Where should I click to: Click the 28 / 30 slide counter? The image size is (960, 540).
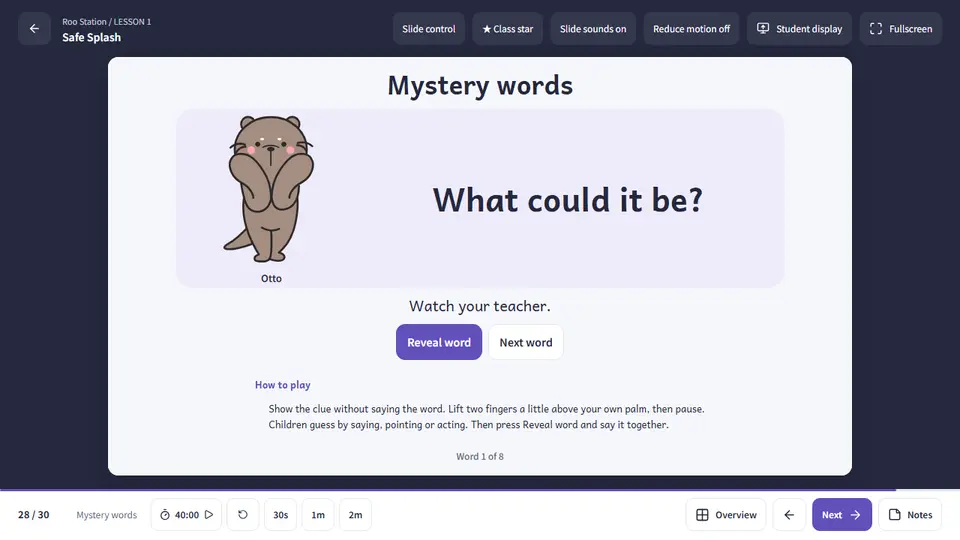tap(34, 515)
